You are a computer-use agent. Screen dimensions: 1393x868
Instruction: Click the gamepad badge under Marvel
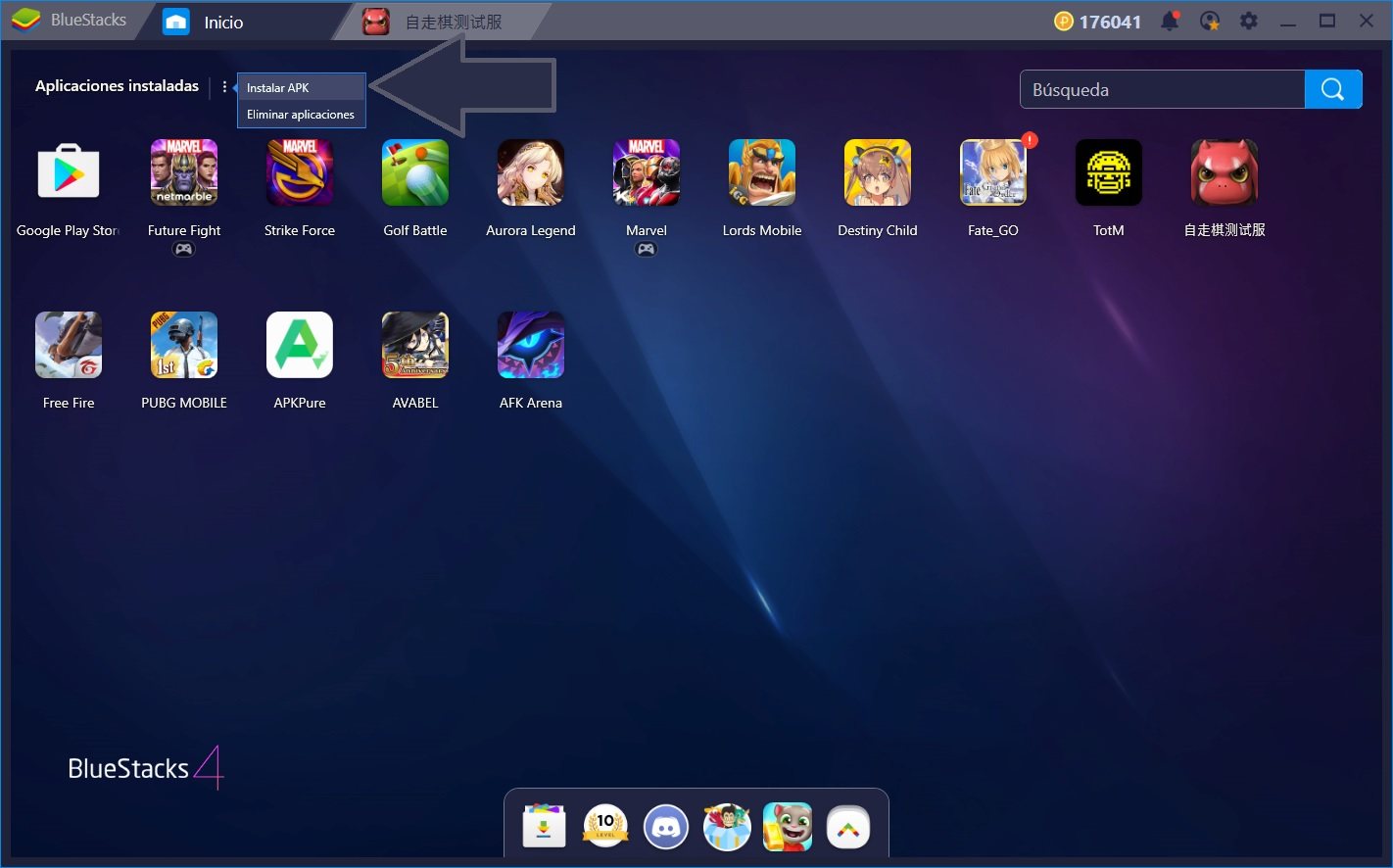point(647,250)
